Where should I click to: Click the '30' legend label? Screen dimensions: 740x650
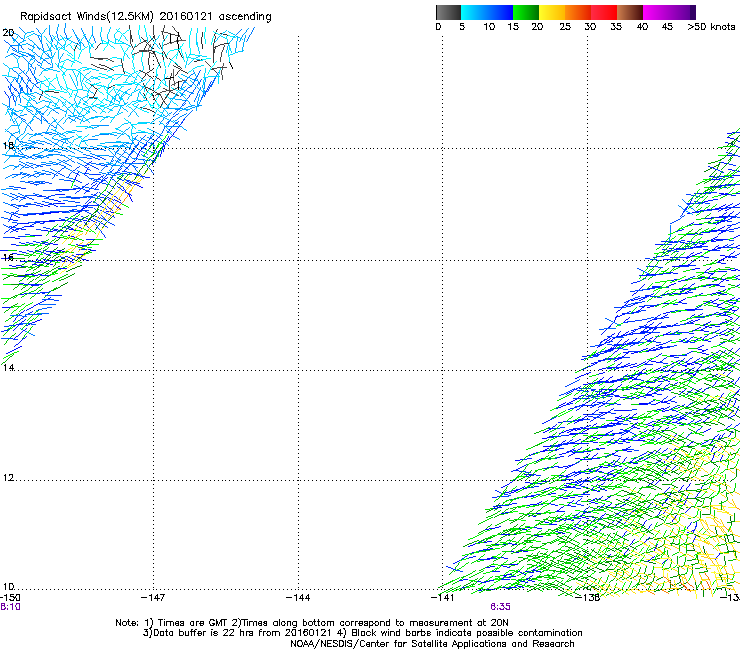[x=590, y=27]
